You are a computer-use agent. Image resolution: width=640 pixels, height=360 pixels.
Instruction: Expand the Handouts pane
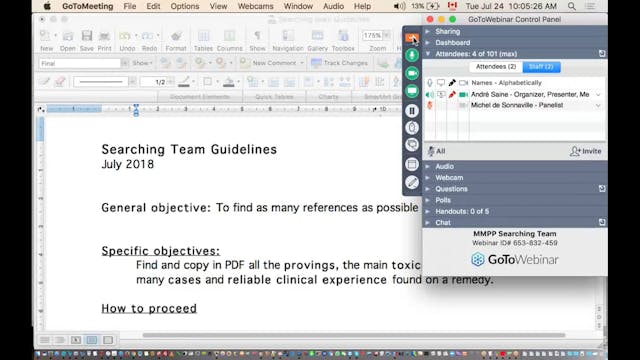coord(428,211)
